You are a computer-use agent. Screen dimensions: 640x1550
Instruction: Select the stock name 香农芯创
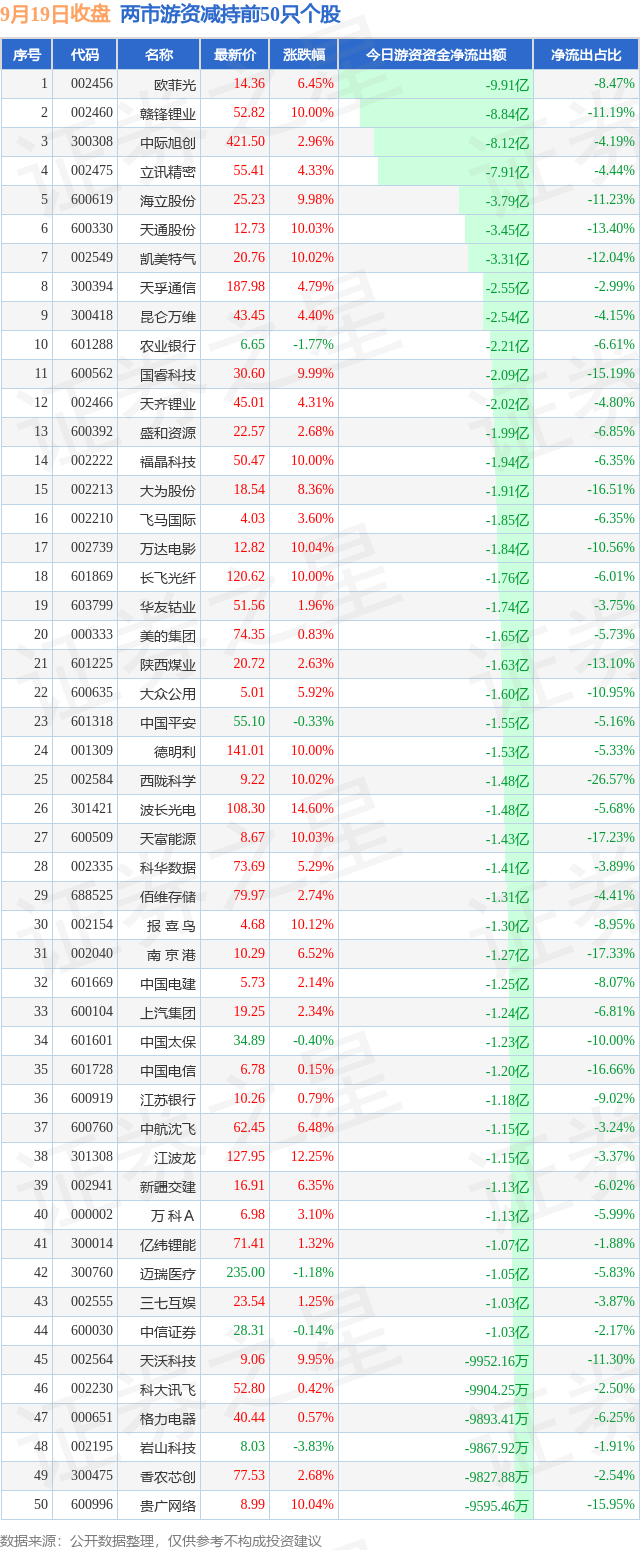(168, 1476)
